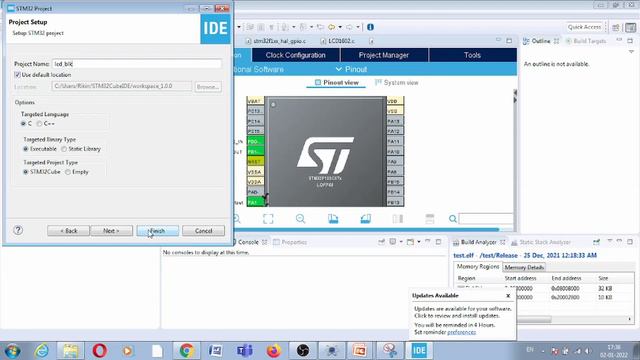
Task: Expand the Pinout dropdown menu
Action: click(351, 69)
